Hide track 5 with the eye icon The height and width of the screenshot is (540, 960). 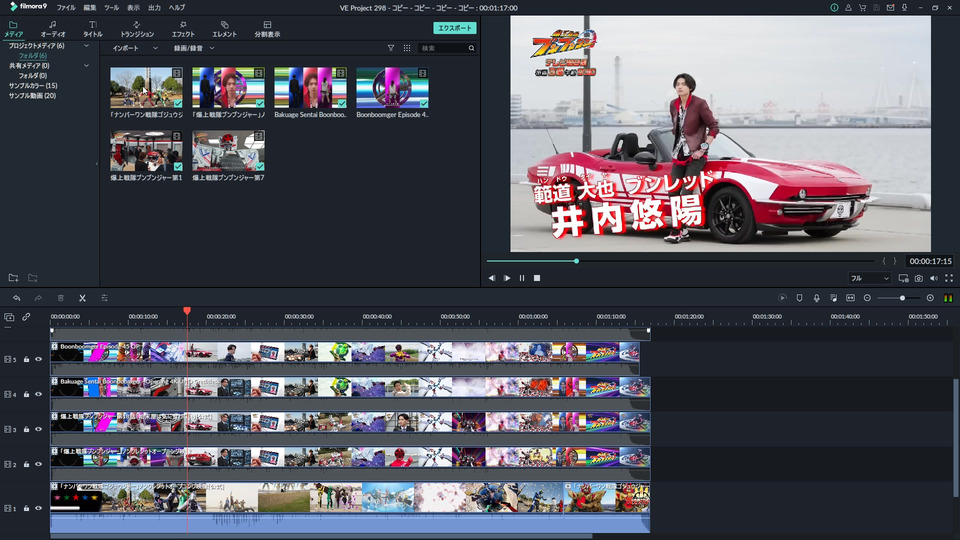[39, 359]
